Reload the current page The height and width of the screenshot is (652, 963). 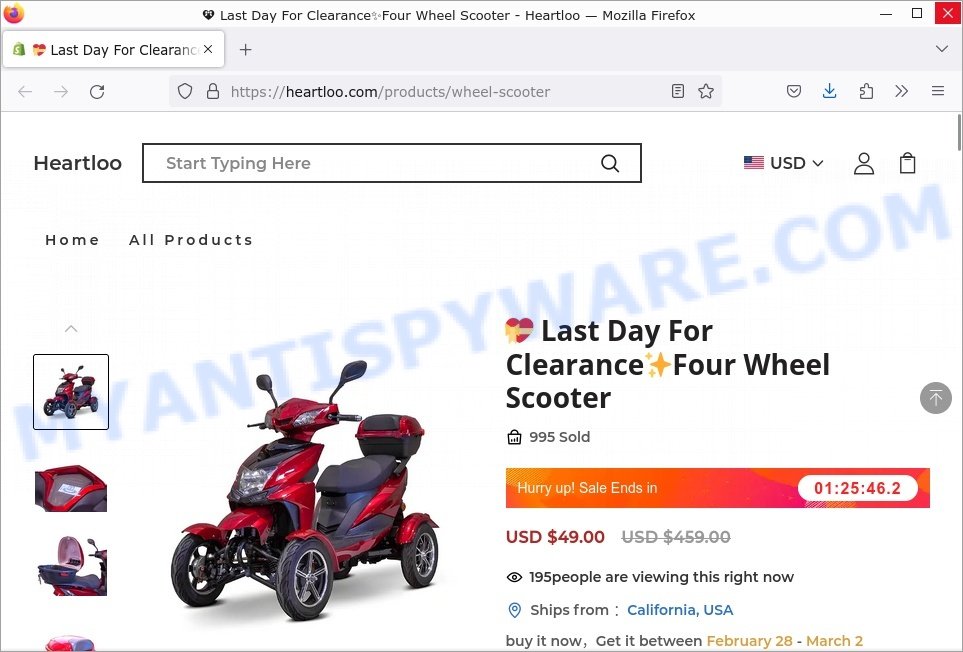97,91
